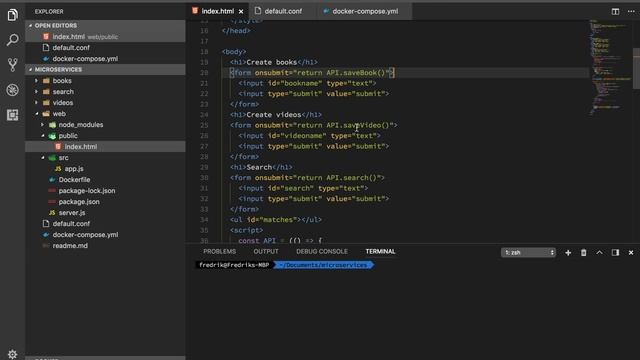Open the Source Control view
The width and height of the screenshot is (640, 360).
point(12,65)
